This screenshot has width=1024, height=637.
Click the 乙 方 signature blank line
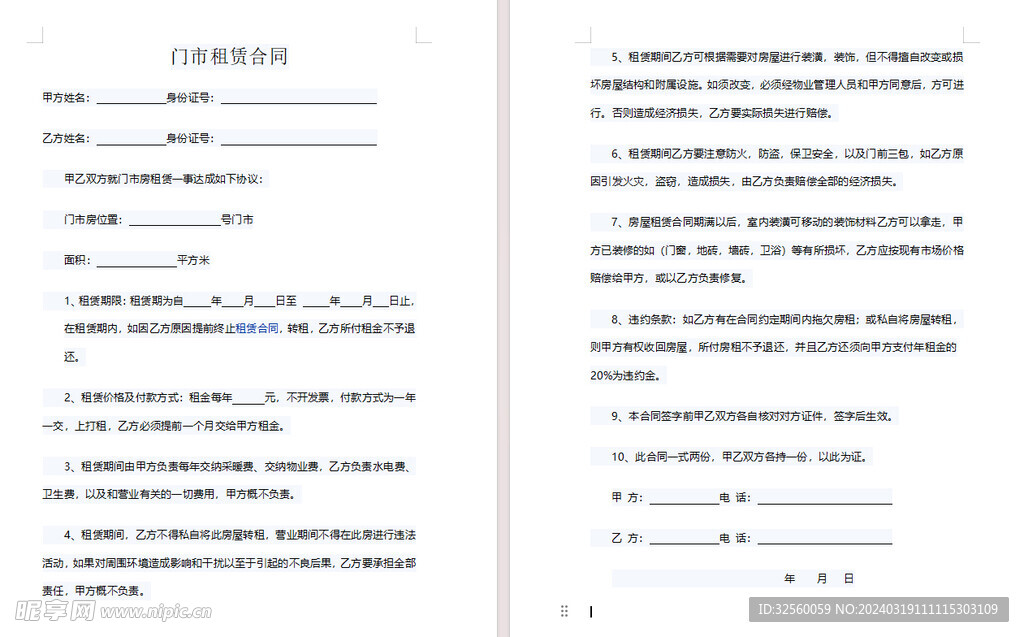(x=684, y=538)
